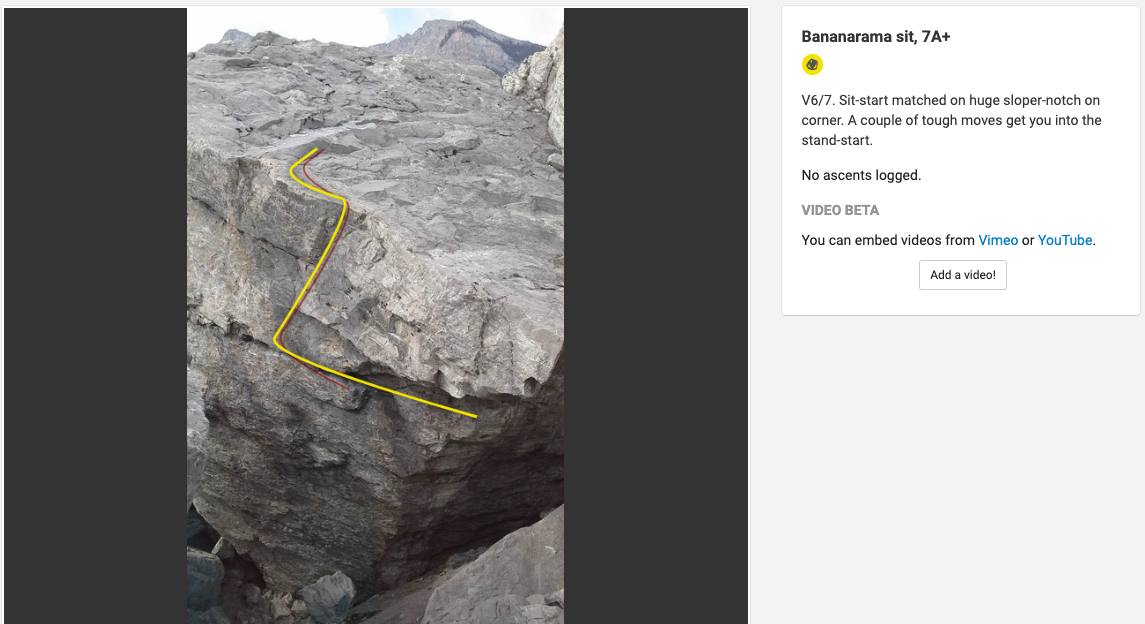
Task: Select the Bananarama sit, 7A+ title
Action: click(x=876, y=36)
